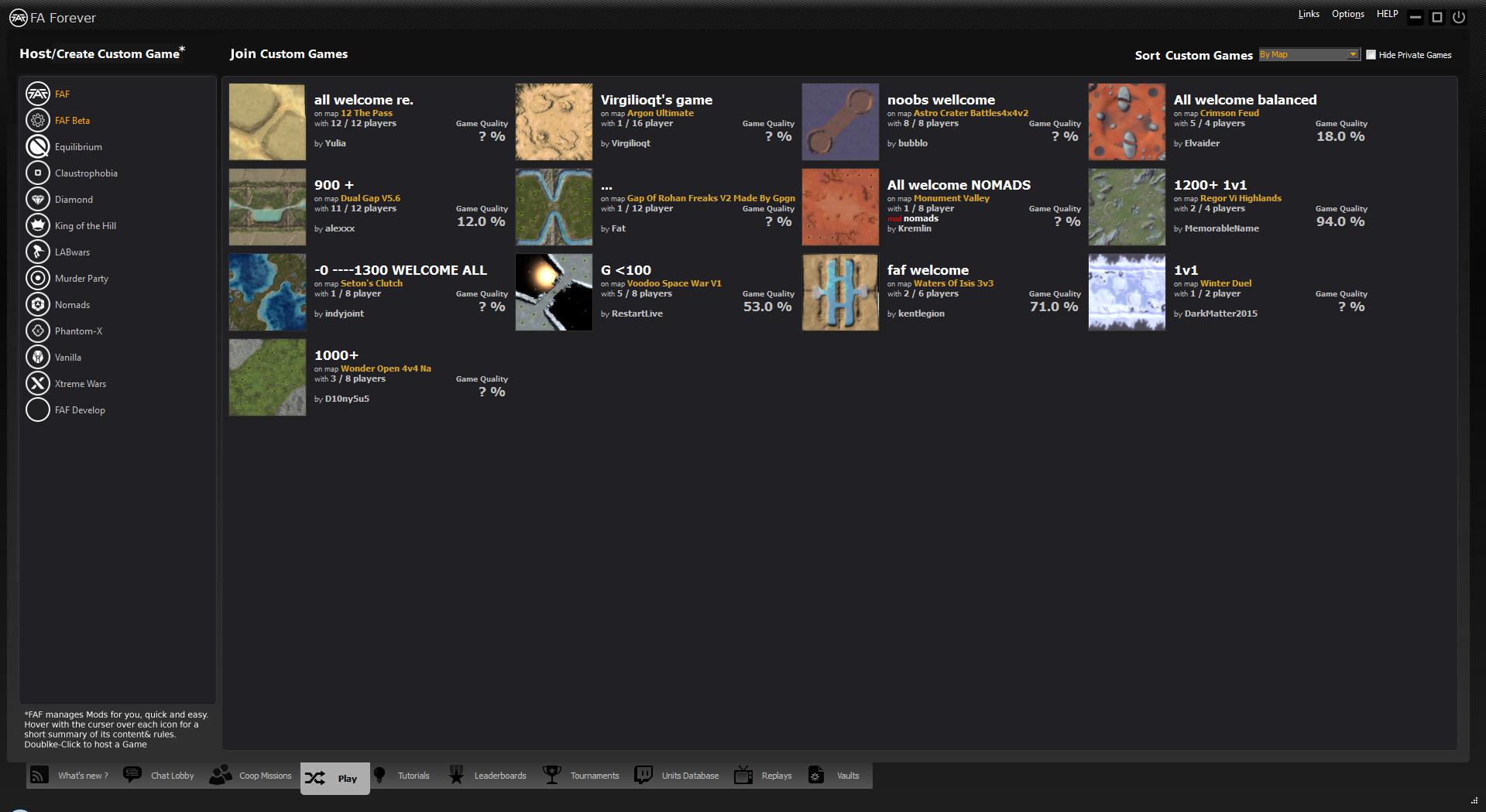Click the Tournaments trophy icon

tap(552, 775)
